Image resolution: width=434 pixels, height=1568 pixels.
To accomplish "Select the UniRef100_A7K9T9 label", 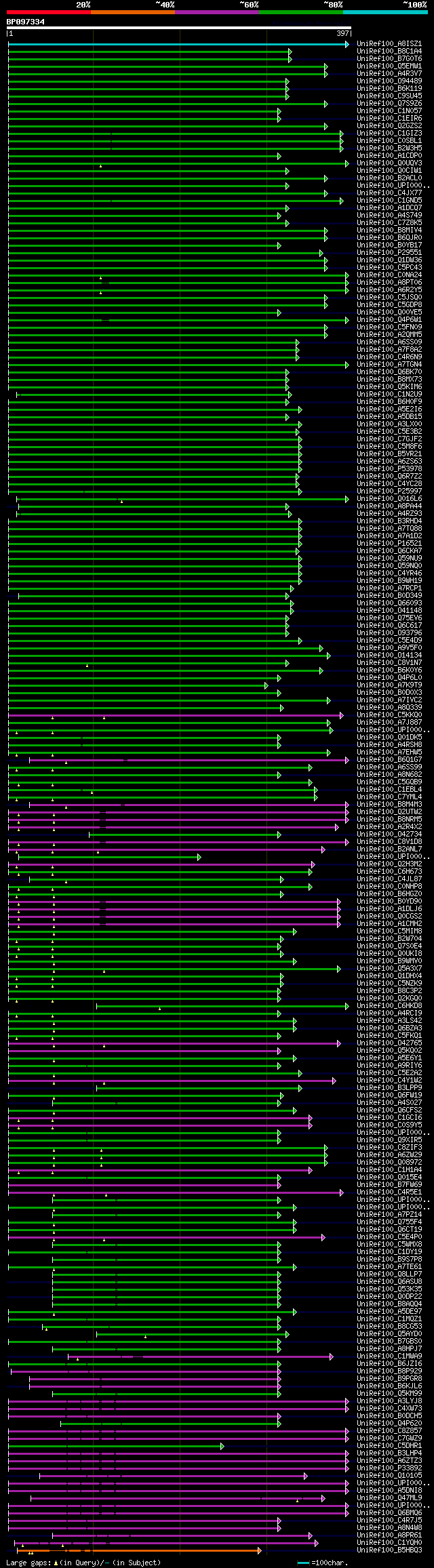I will (389, 685).
